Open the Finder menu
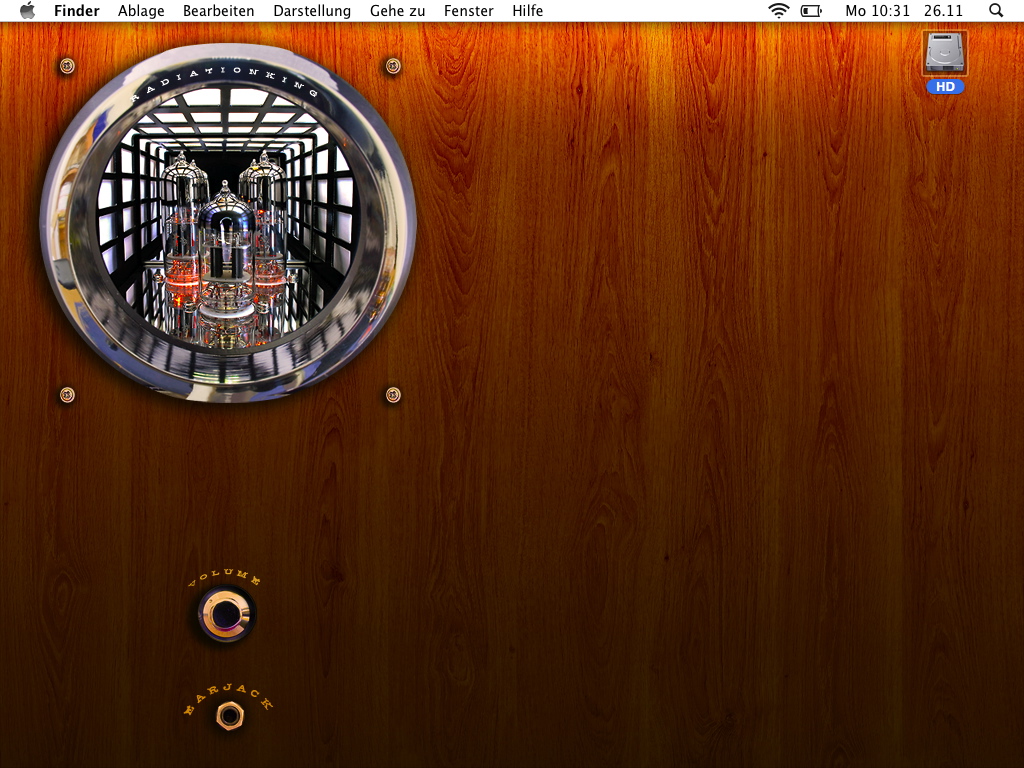This screenshot has height=768, width=1024. tap(76, 10)
